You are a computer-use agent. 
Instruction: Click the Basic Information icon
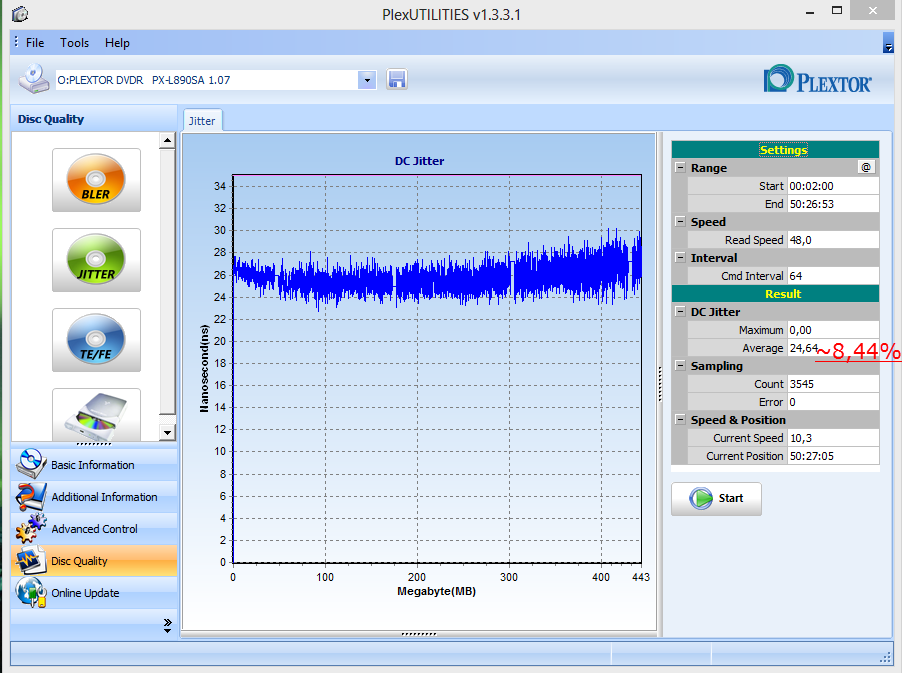[x=30, y=464]
